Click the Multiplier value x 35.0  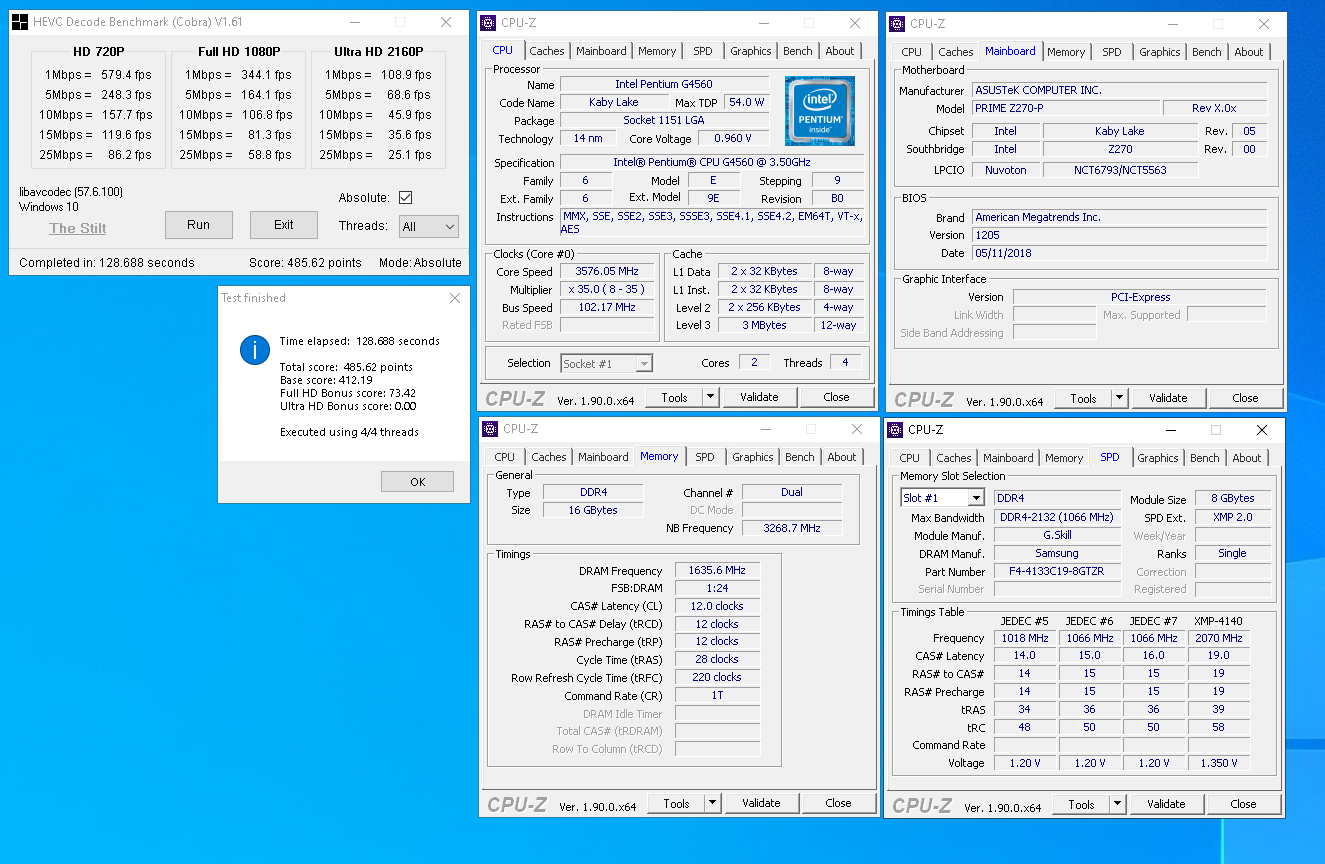point(606,290)
